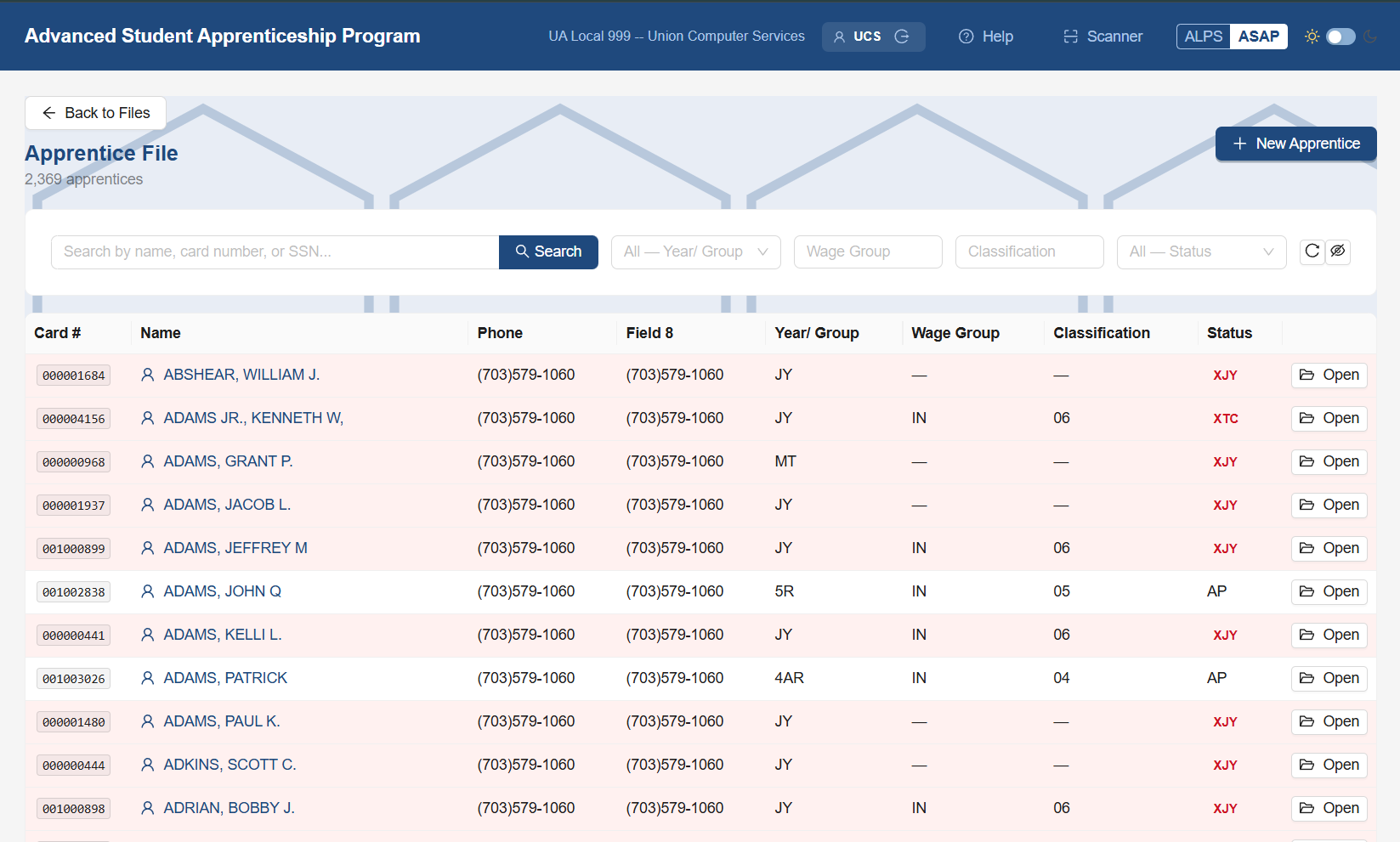The image size is (1400, 842).
Task: Click the Back to Files button
Action: click(95, 113)
